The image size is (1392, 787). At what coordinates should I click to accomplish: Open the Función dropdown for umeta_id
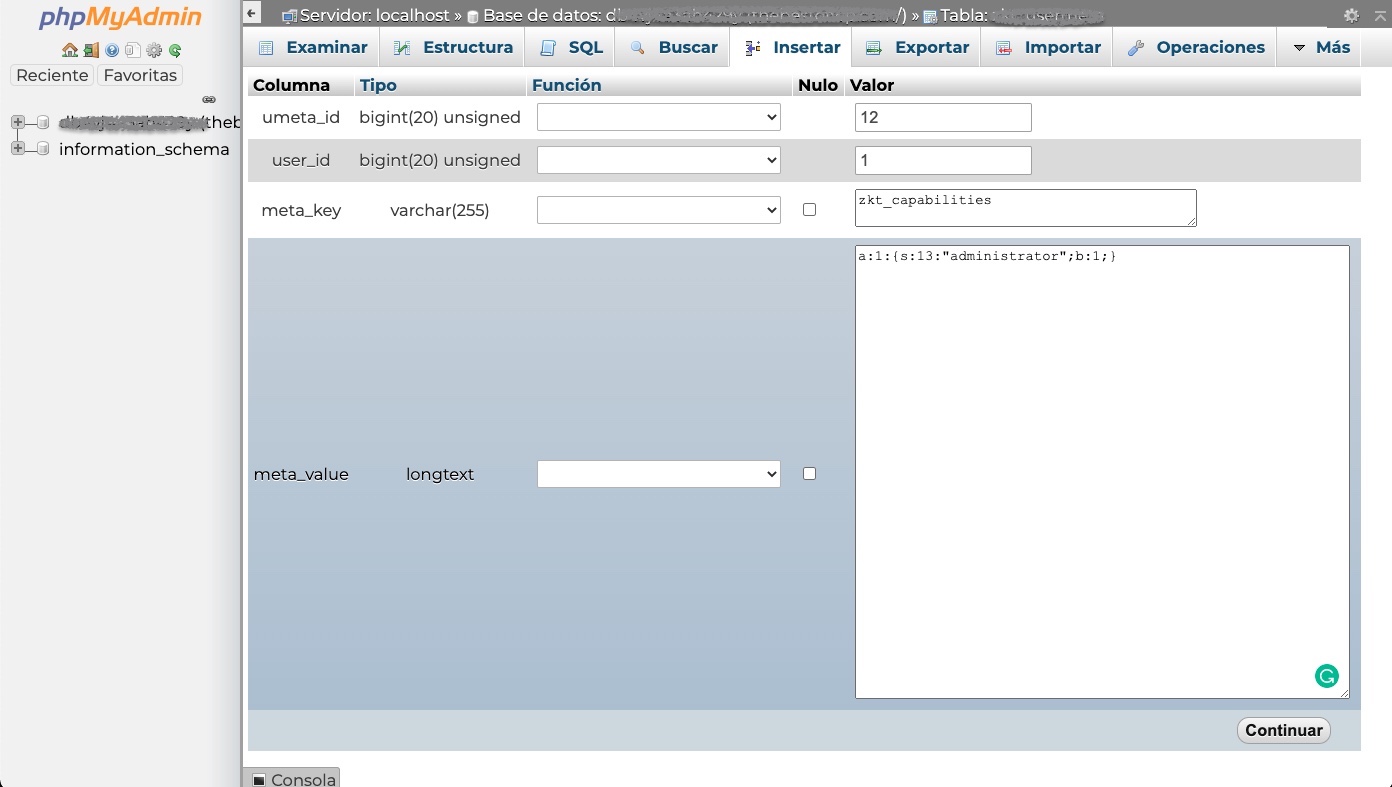tap(658, 118)
